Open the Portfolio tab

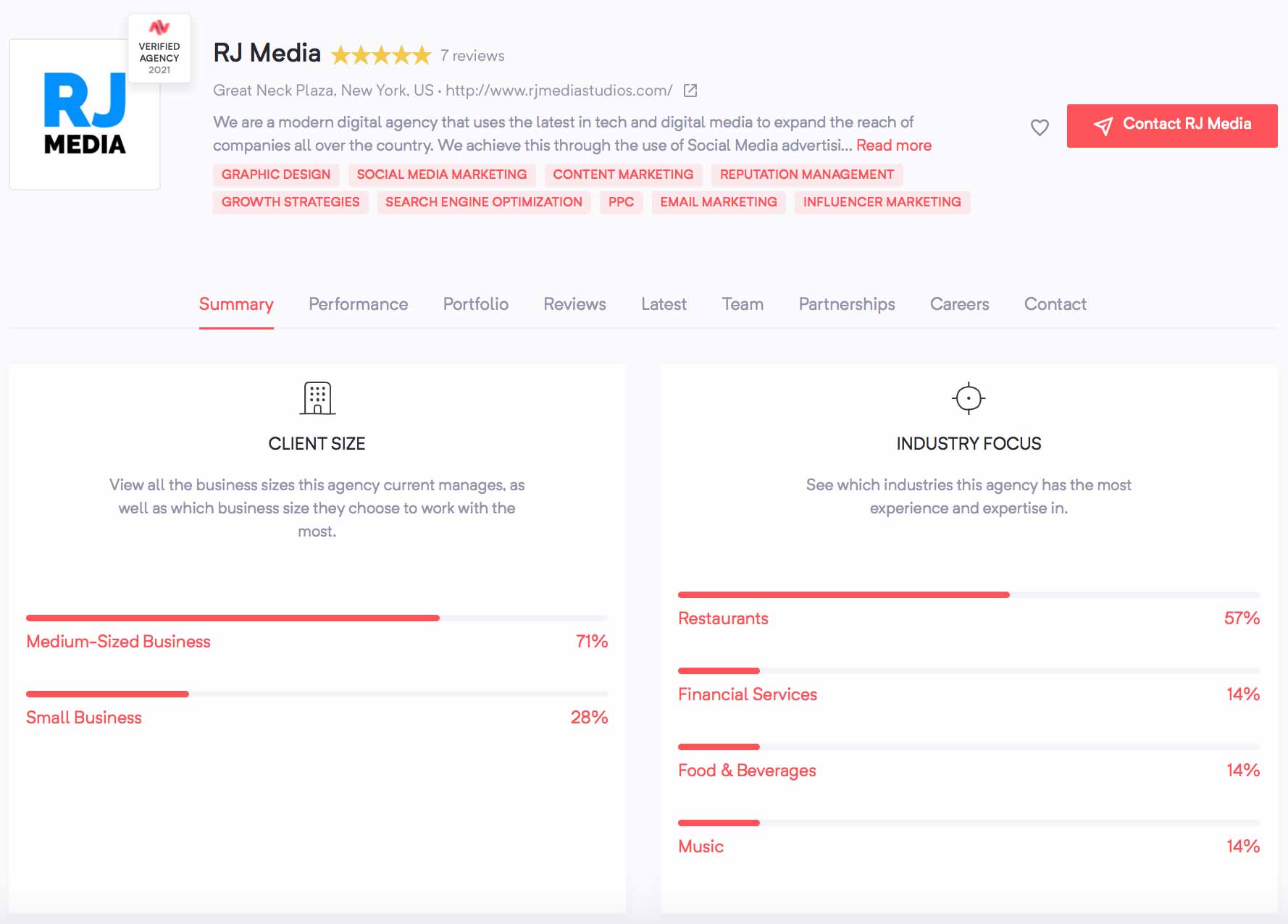[x=476, y=304]
